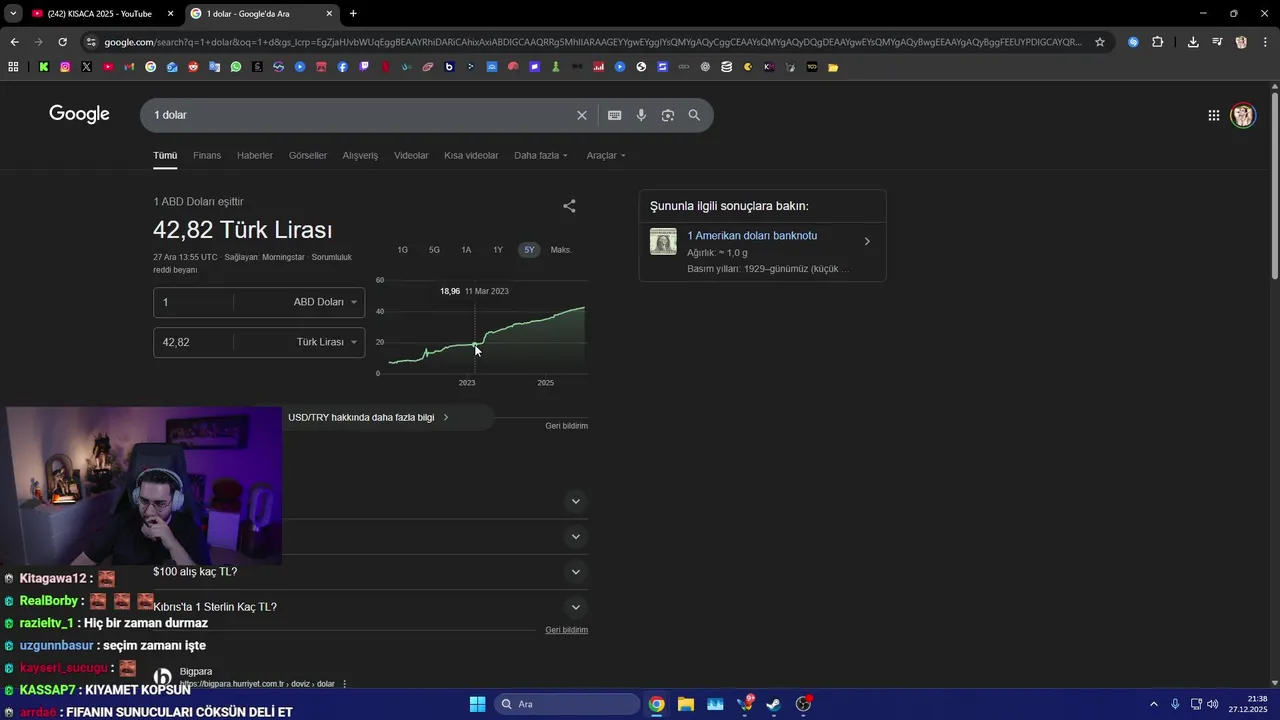The width and height of the screenshot is (1280, 720).
Task: Open Chrome's three-dot menu
Action: [x=1264, y=42]
